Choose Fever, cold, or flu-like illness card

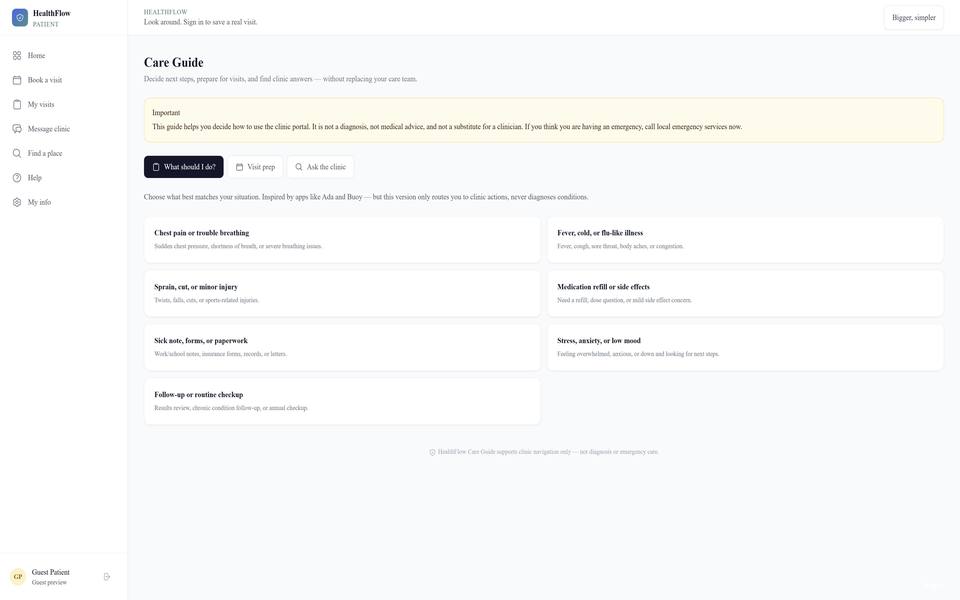click(745, 239)
